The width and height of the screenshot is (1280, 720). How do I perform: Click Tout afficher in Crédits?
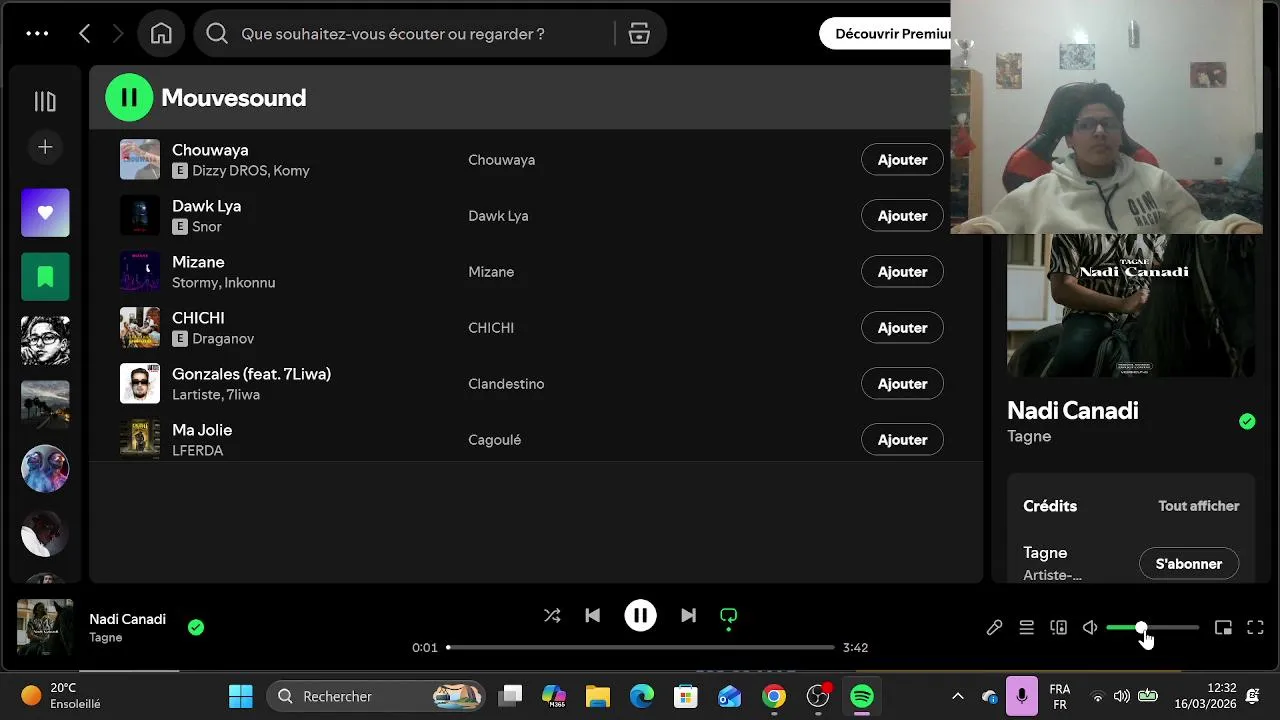tap(1198, 506)
